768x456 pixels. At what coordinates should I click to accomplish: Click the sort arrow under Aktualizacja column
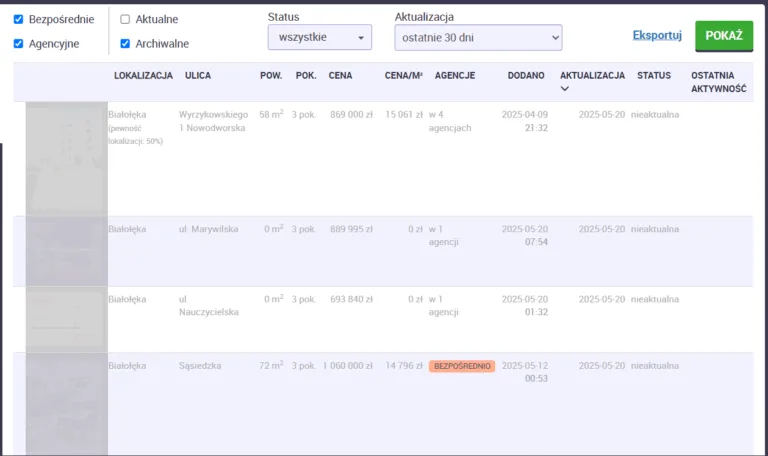tap(566, 89)
